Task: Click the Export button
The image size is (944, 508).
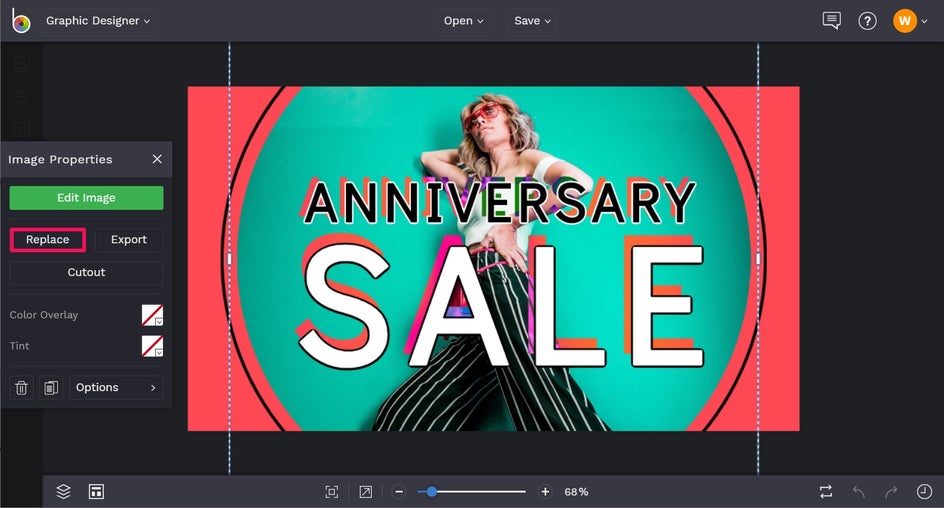Action: [x=129, y=240]
